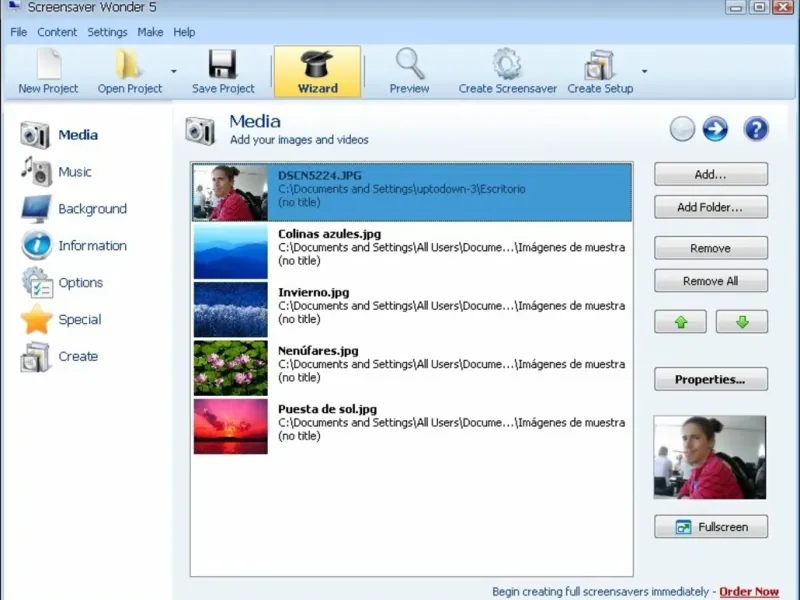Click the Invierno.jpg file name

point(314,292)
